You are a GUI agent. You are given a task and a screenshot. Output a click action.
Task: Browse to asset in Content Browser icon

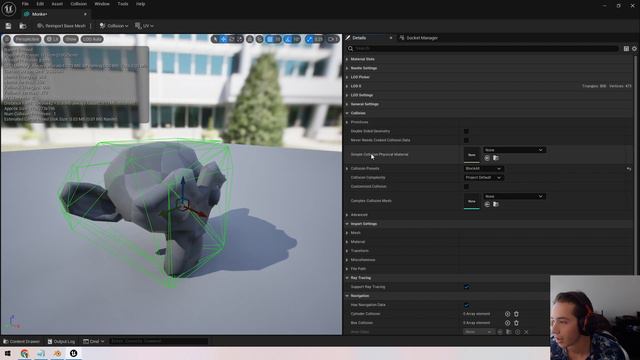coord(23,26)
